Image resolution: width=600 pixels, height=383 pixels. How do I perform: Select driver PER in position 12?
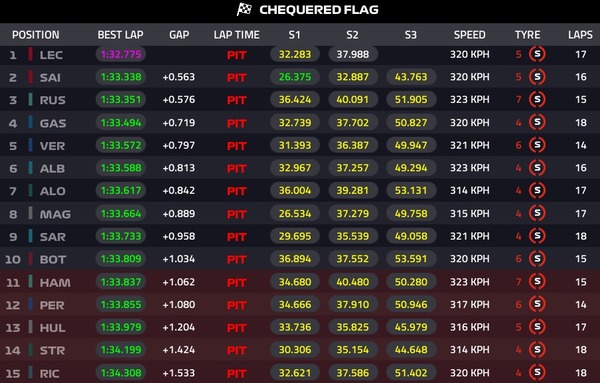(x=52, y=305)
